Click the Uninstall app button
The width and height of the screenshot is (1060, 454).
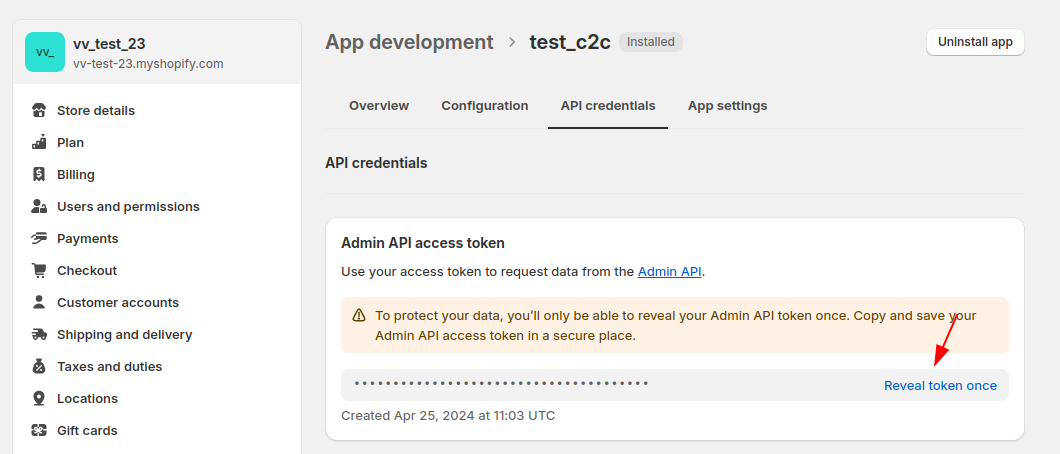pos(975,42)
